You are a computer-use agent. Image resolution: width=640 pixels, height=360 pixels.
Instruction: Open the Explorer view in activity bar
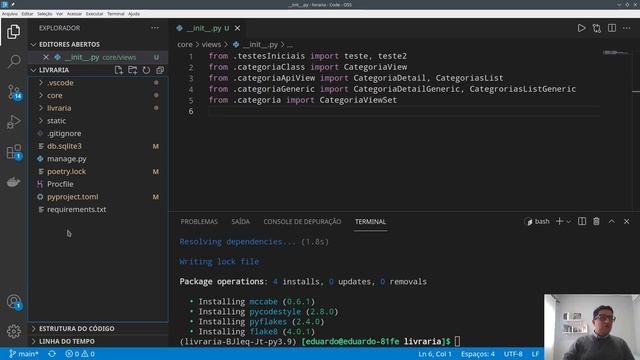[13, 32]
